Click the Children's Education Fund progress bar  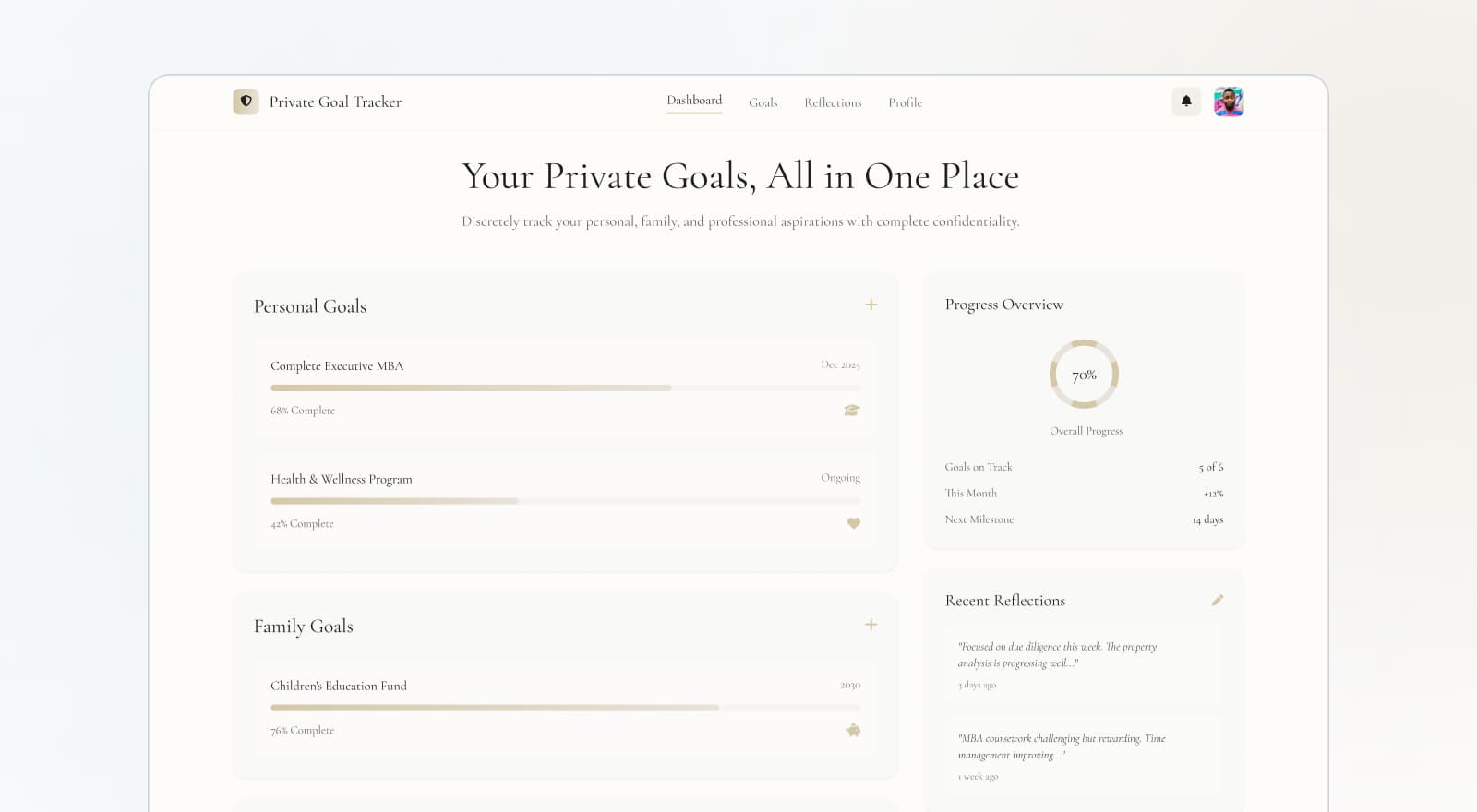(x=565, y=708)
